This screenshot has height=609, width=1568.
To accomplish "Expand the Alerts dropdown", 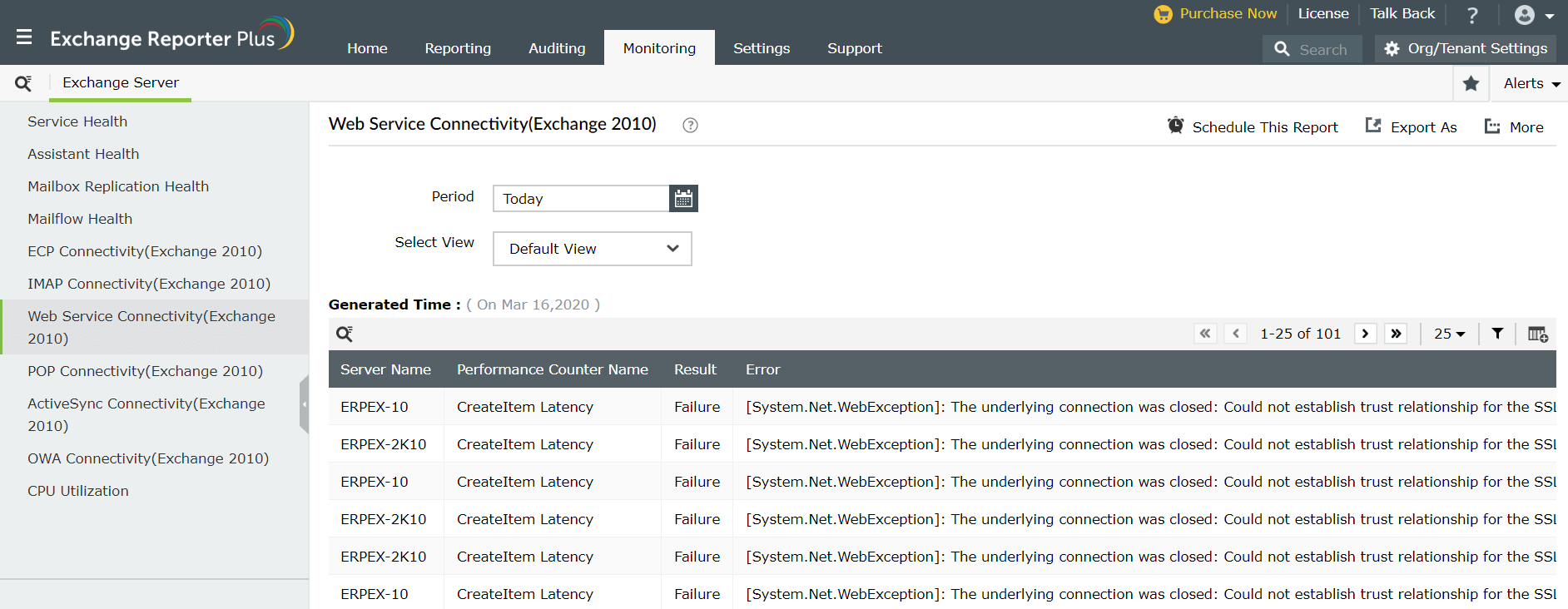I will [1531, 83].
